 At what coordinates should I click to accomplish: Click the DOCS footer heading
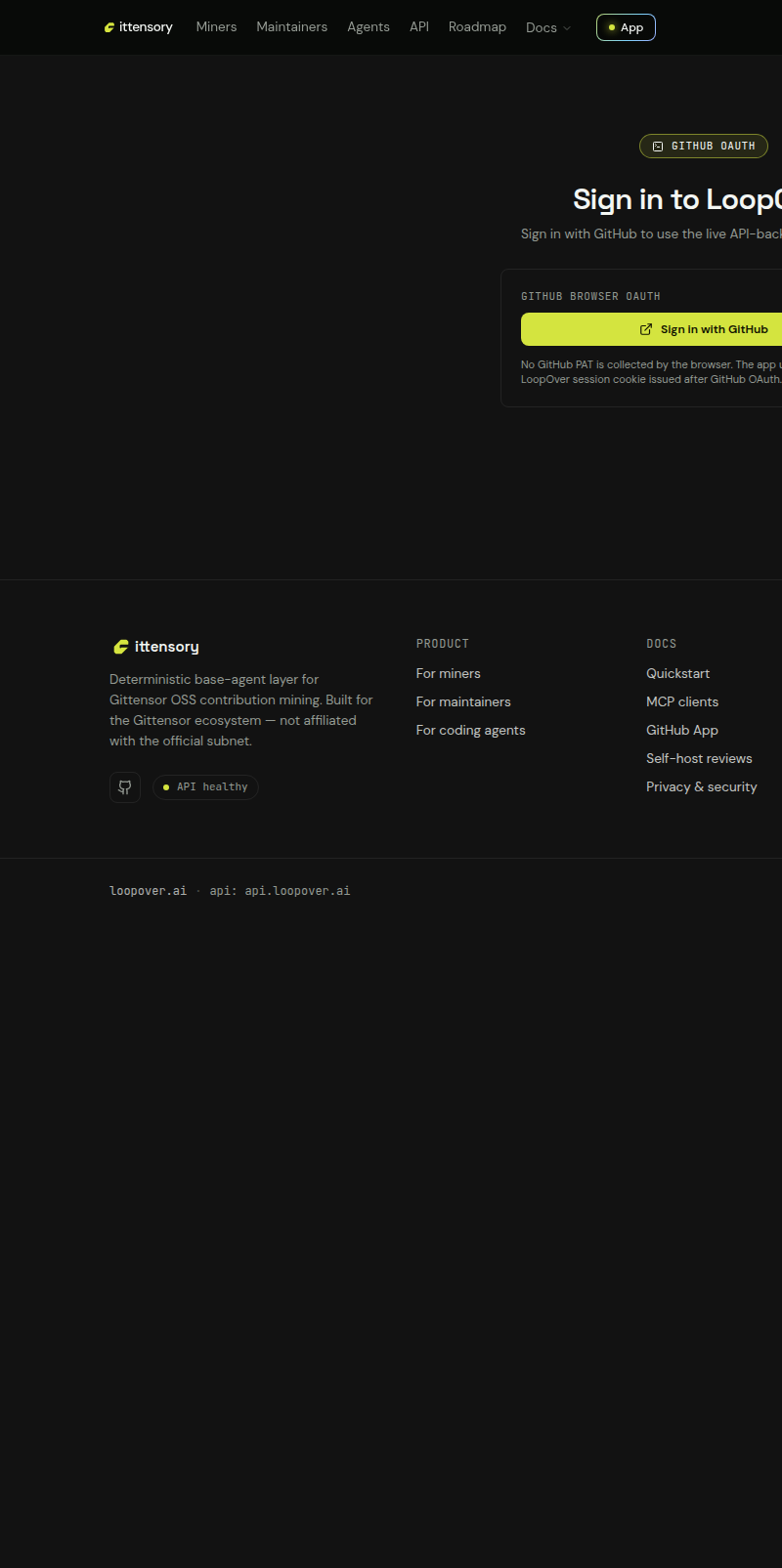point(662,644)
